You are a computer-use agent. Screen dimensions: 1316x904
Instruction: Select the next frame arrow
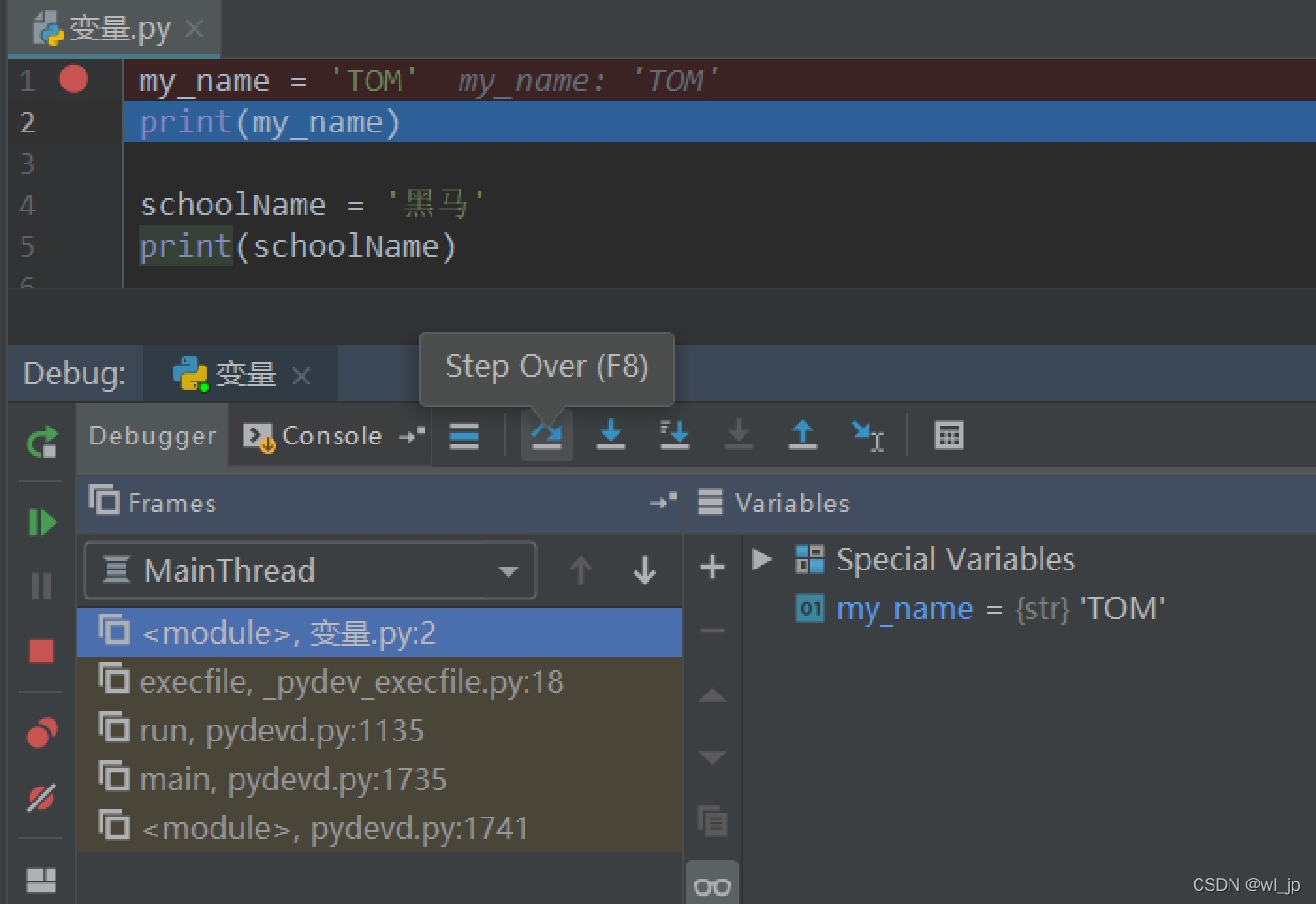tap(645, 570)
